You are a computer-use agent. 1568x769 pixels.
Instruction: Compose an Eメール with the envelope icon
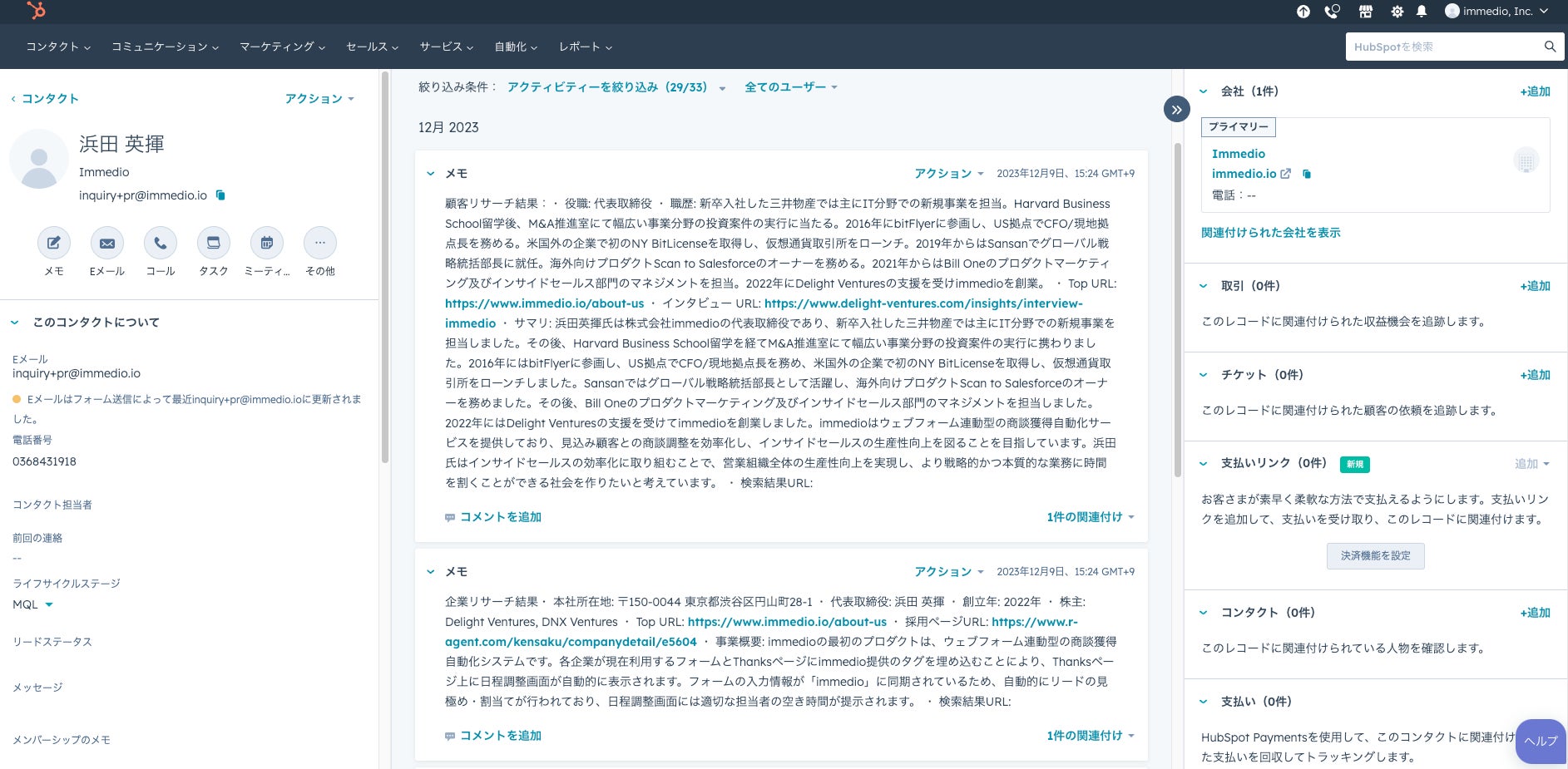107,243
